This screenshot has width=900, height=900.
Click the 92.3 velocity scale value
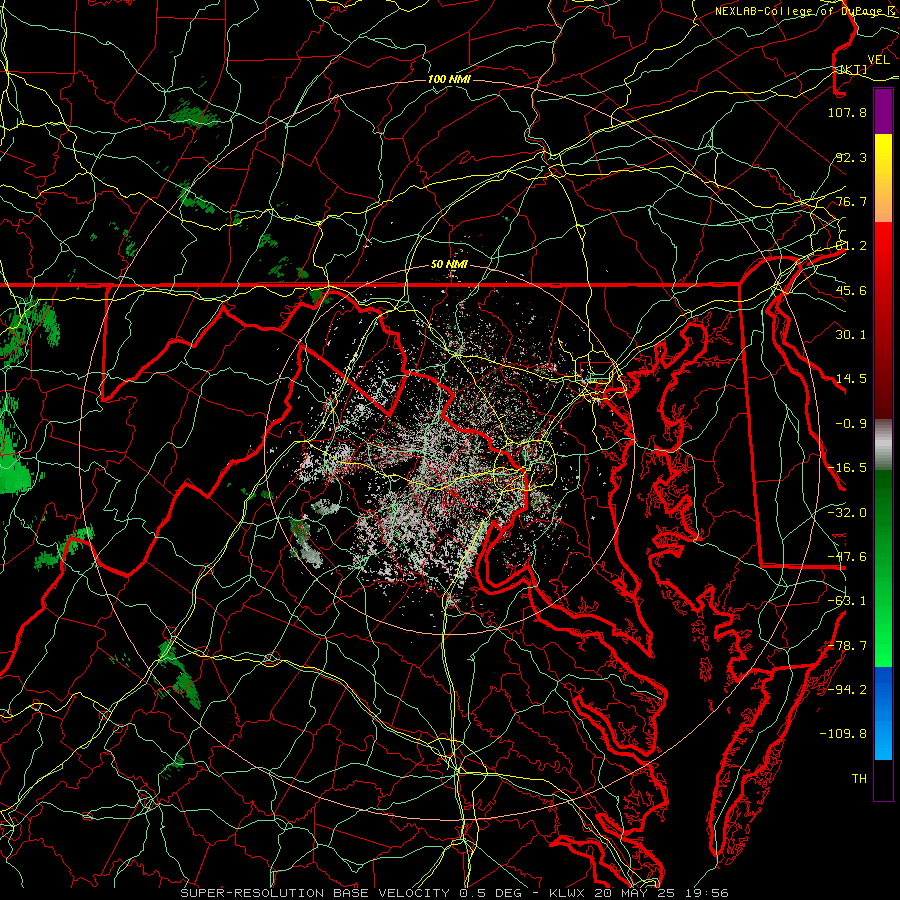click(x=851, y=157)
